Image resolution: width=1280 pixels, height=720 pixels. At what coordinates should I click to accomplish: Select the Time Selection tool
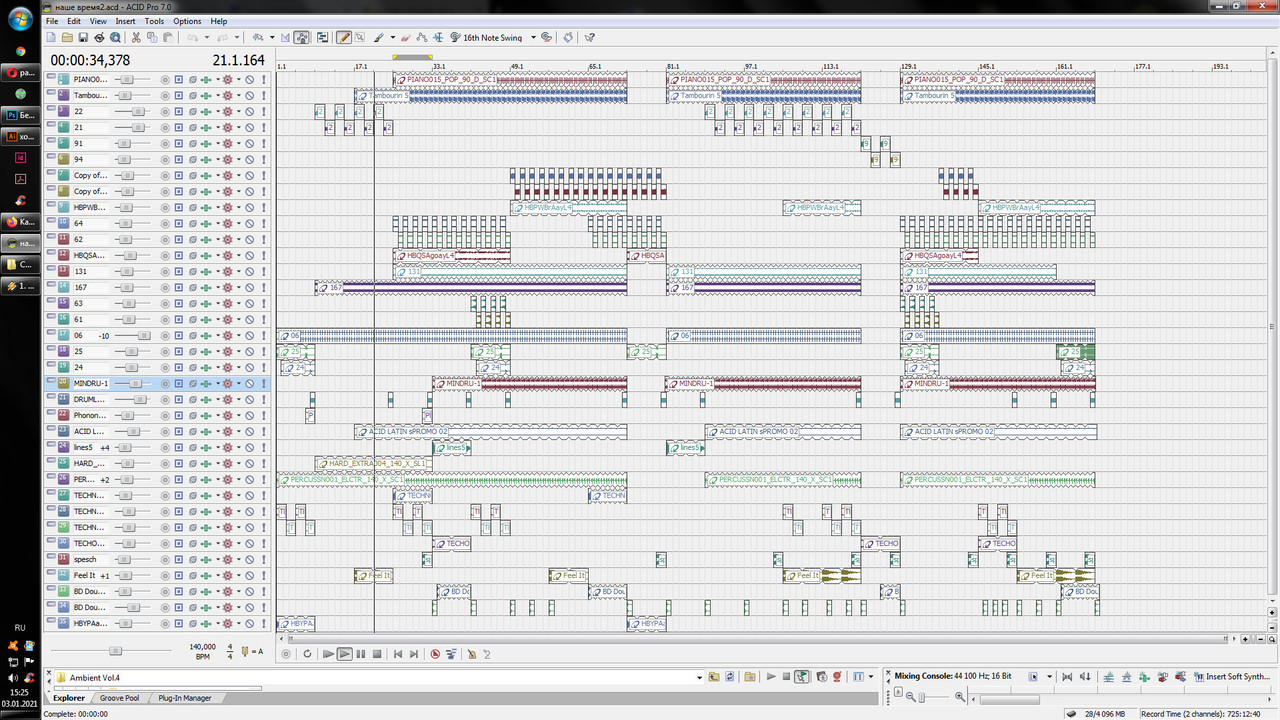(437, 37)
